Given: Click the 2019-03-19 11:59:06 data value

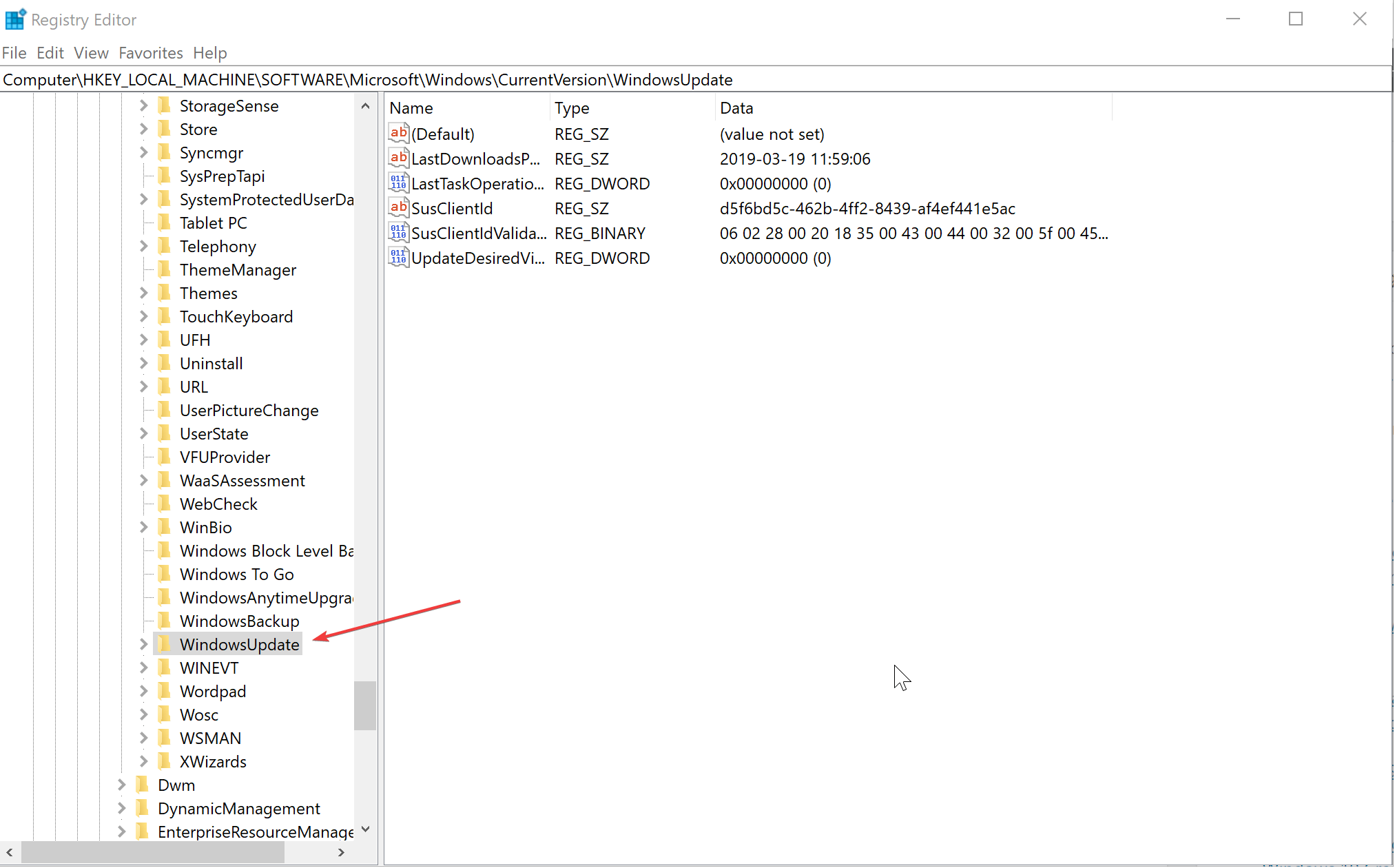Looking at the screenshot, I should point(795,158).
